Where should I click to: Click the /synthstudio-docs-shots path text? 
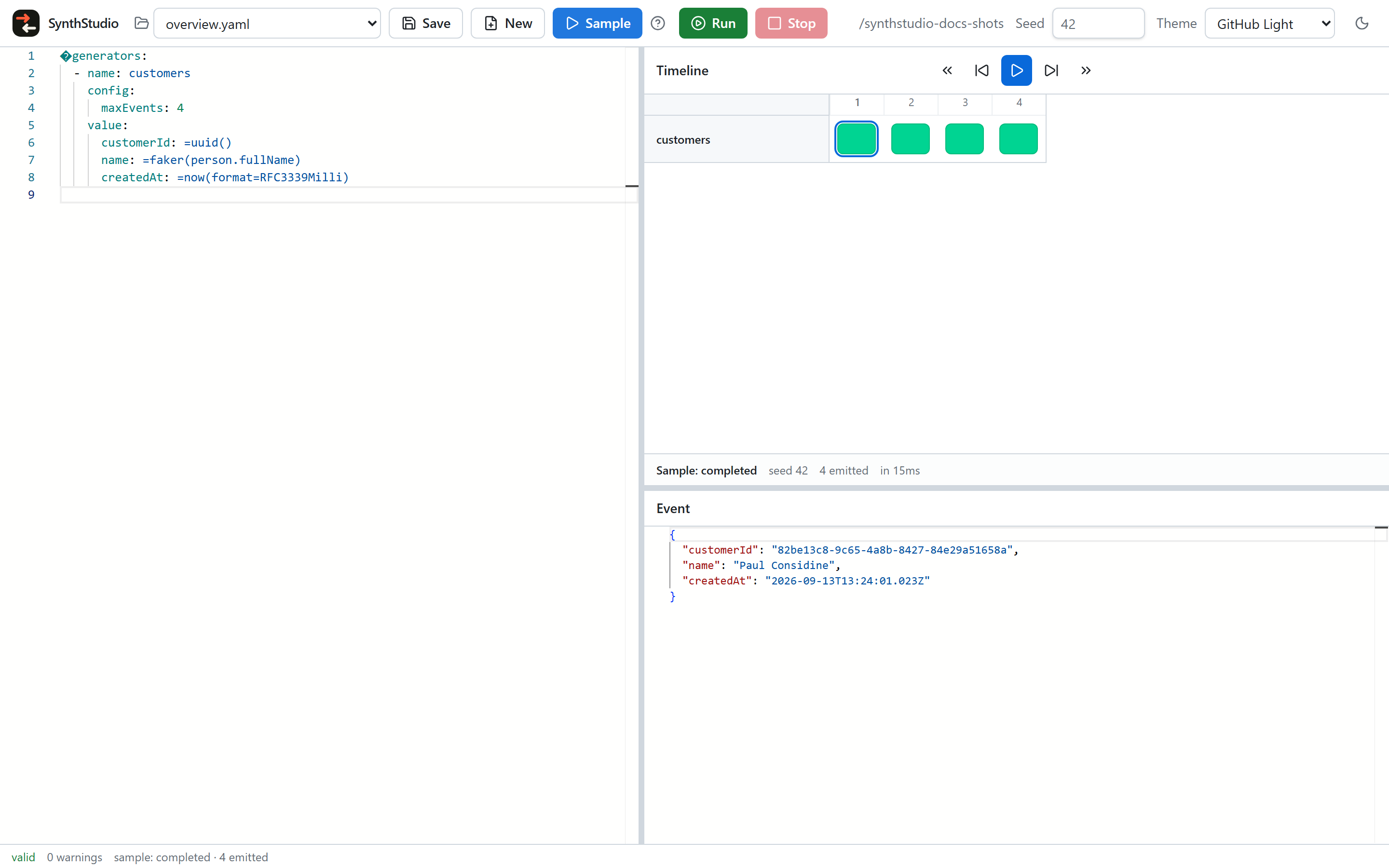pyautogui.click(x=931, y=23)
